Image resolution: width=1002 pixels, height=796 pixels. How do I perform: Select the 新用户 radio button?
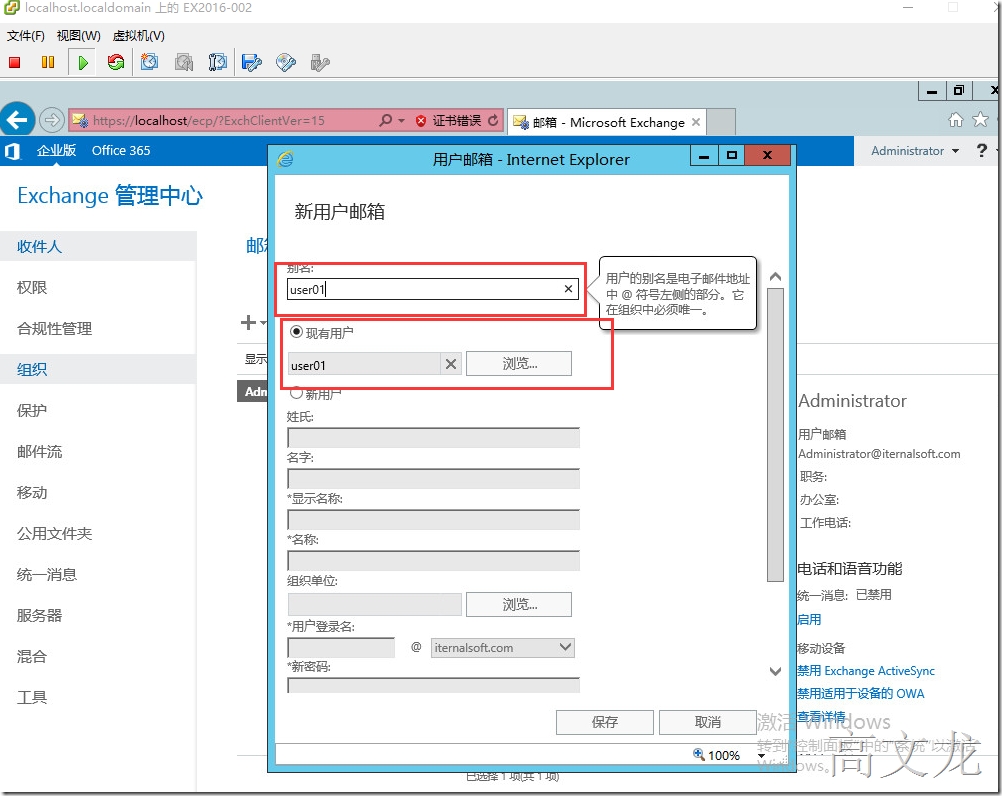pyautogui.click(x=297, y=392)
